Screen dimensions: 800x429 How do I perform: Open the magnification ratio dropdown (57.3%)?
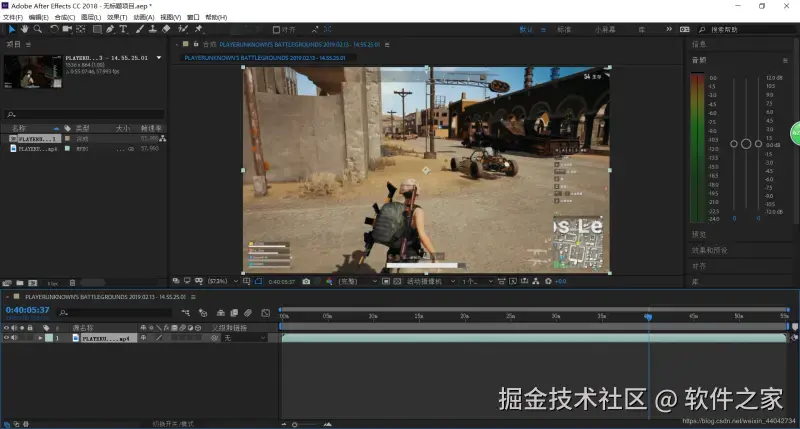pos(222,281)
